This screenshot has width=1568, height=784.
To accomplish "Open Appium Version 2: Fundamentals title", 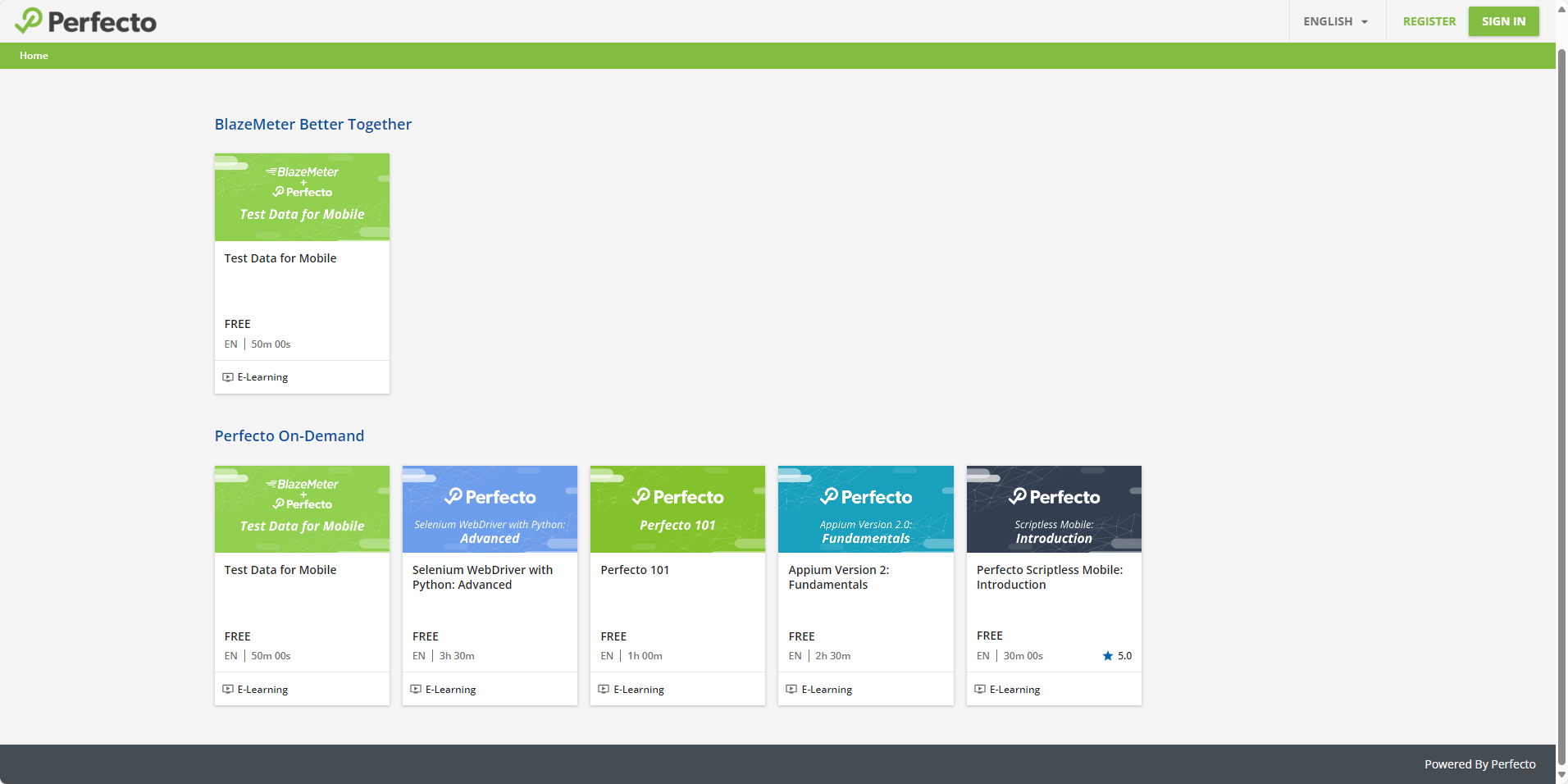I will tap(838, 577).
